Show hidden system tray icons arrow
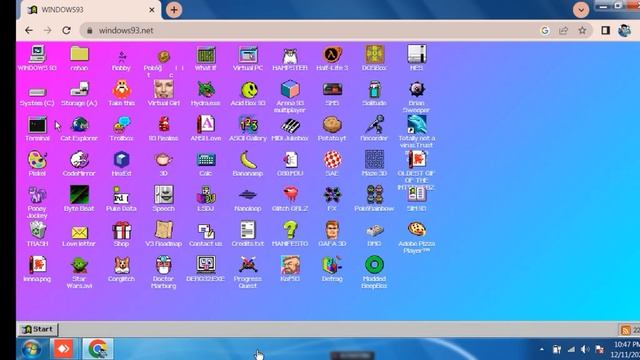Viewport: 640px width, 360px height. pos(542,349)
